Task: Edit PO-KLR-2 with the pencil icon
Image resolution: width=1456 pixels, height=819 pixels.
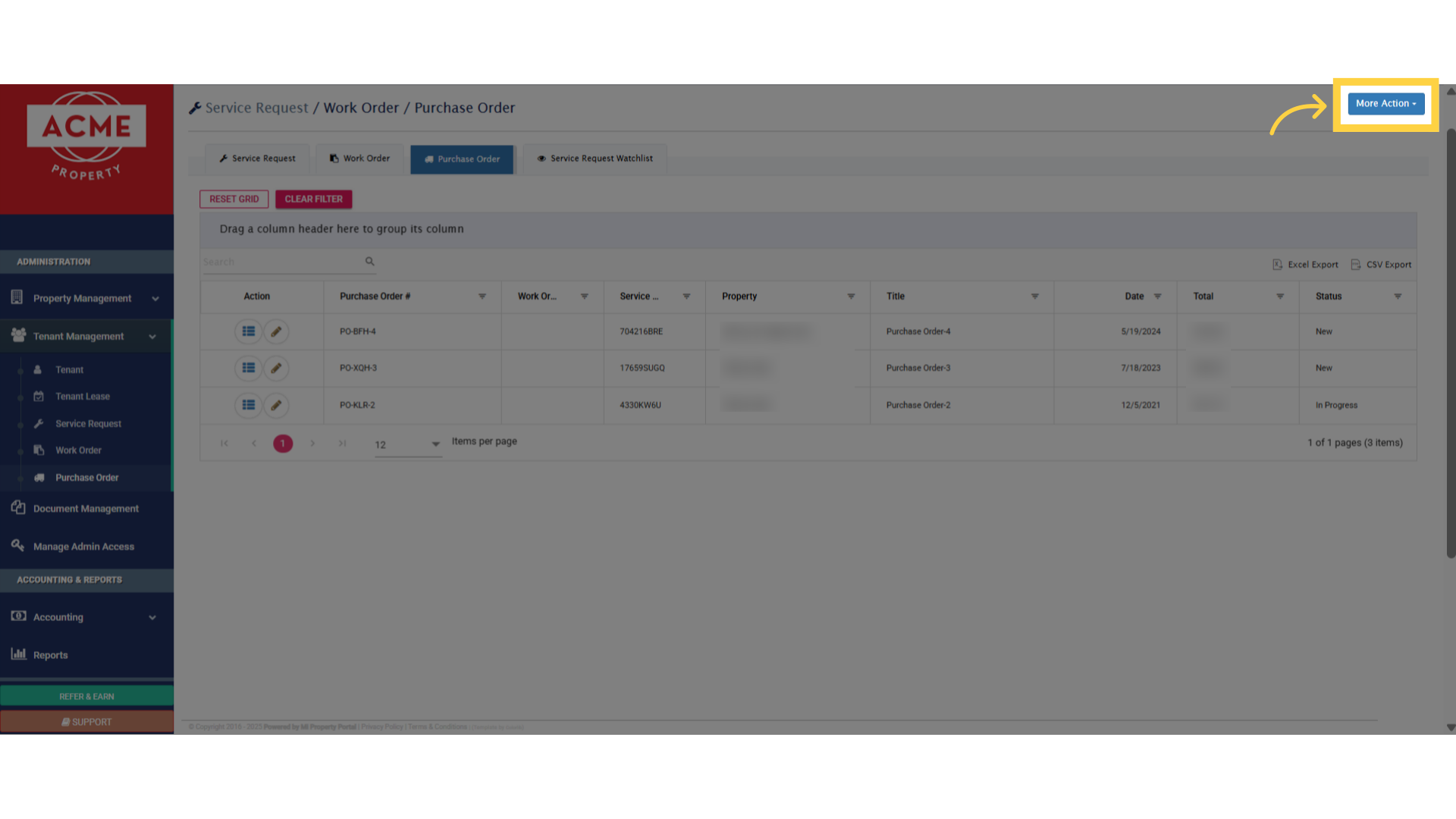Action: (276, 405)
